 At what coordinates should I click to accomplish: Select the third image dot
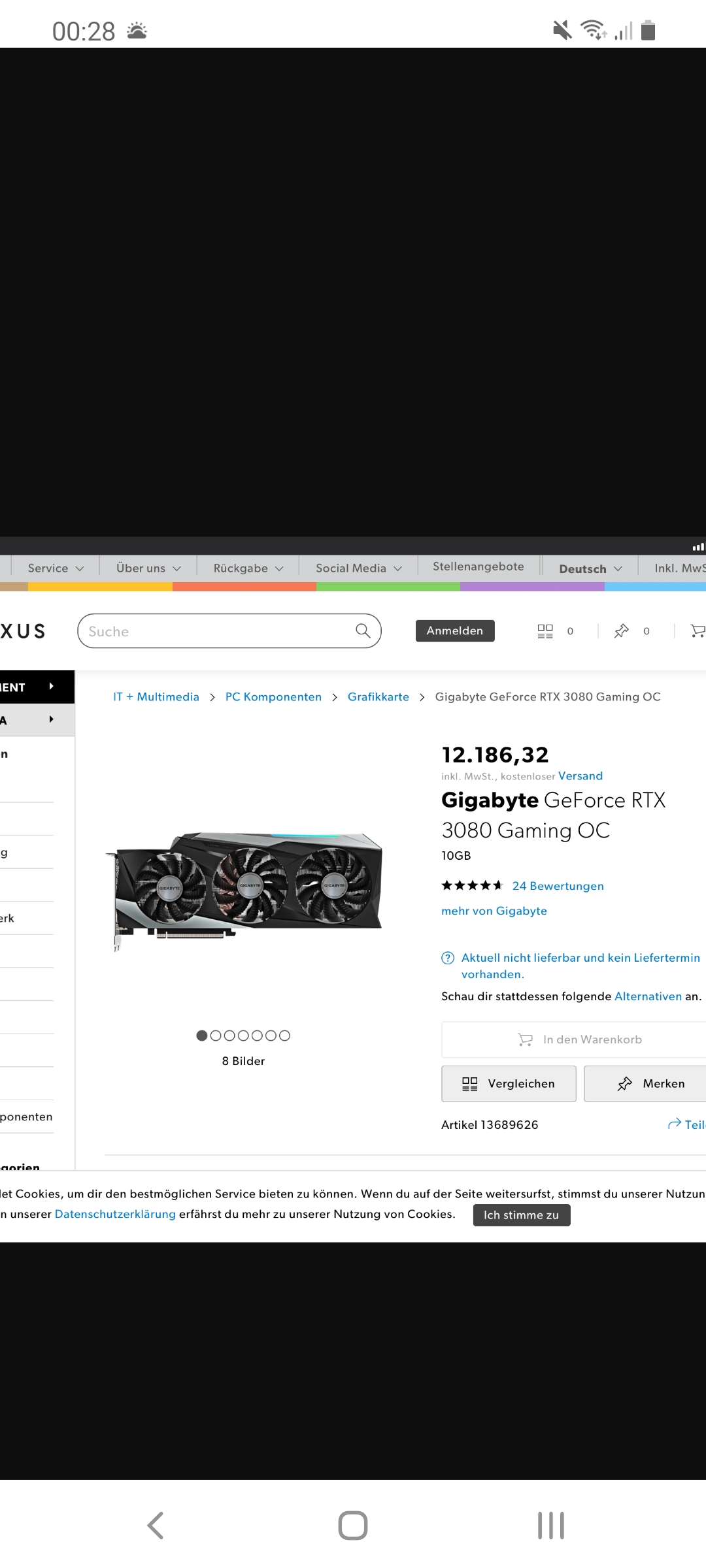(229, 1036)
